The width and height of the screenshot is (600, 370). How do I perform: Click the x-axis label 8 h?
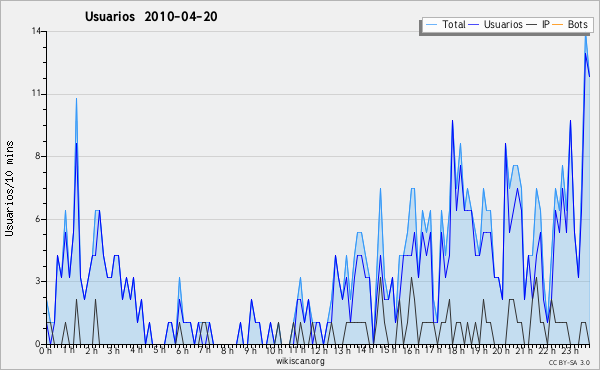click(227, 350)
